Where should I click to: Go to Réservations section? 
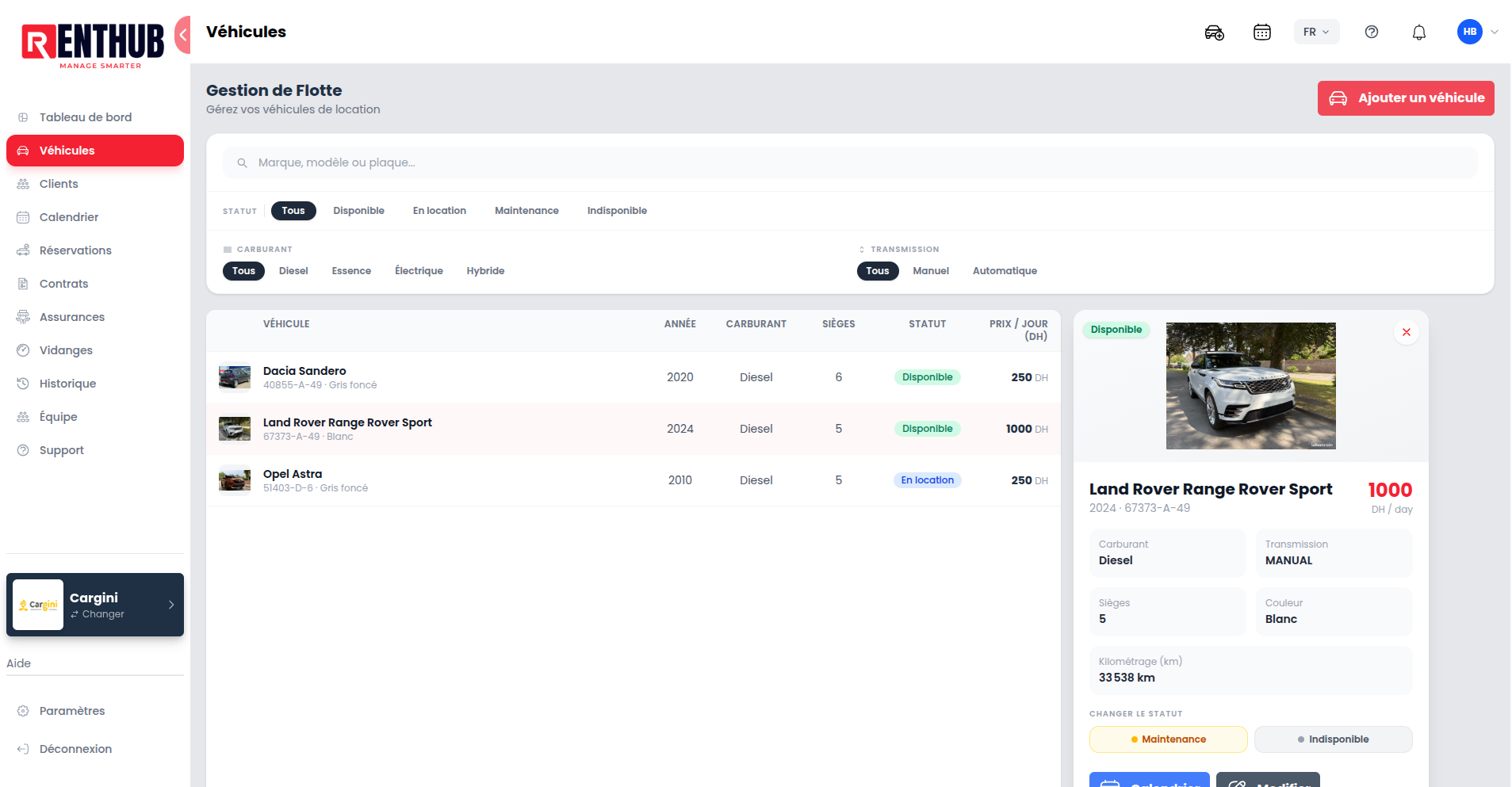click(95, 250)
